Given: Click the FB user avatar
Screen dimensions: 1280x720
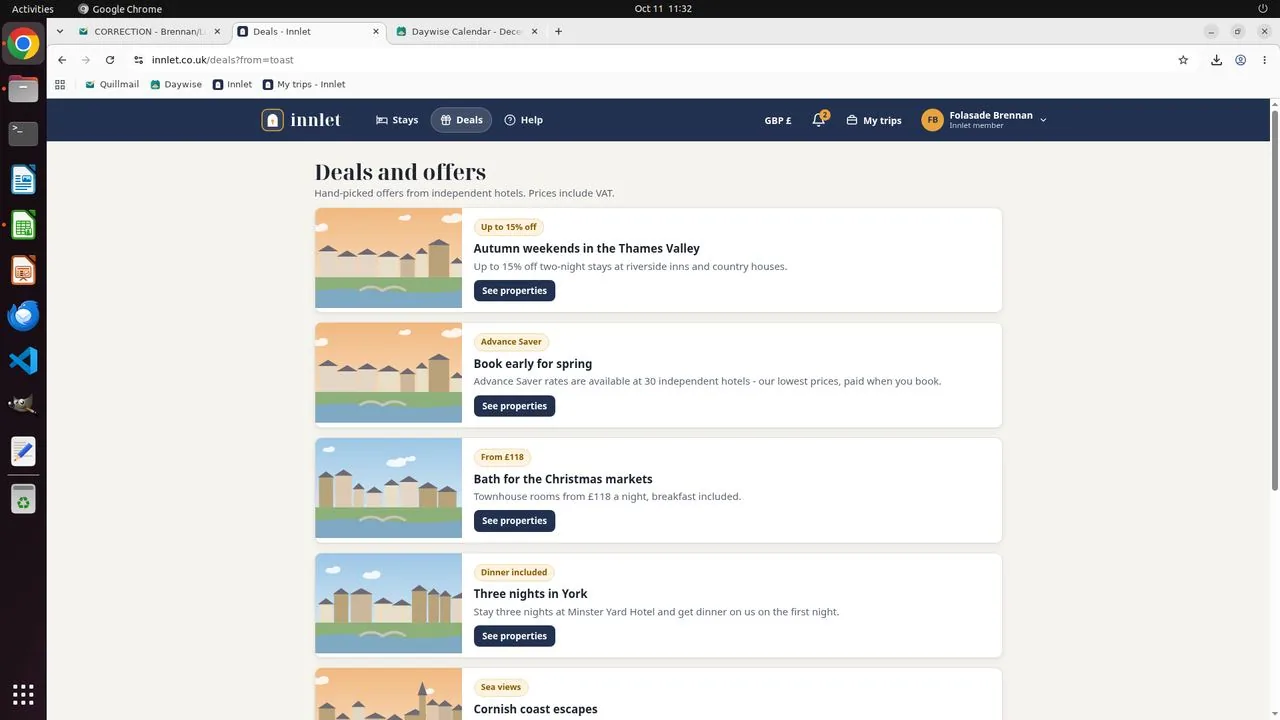Looking at the screenshot, I should coord(932,120).
